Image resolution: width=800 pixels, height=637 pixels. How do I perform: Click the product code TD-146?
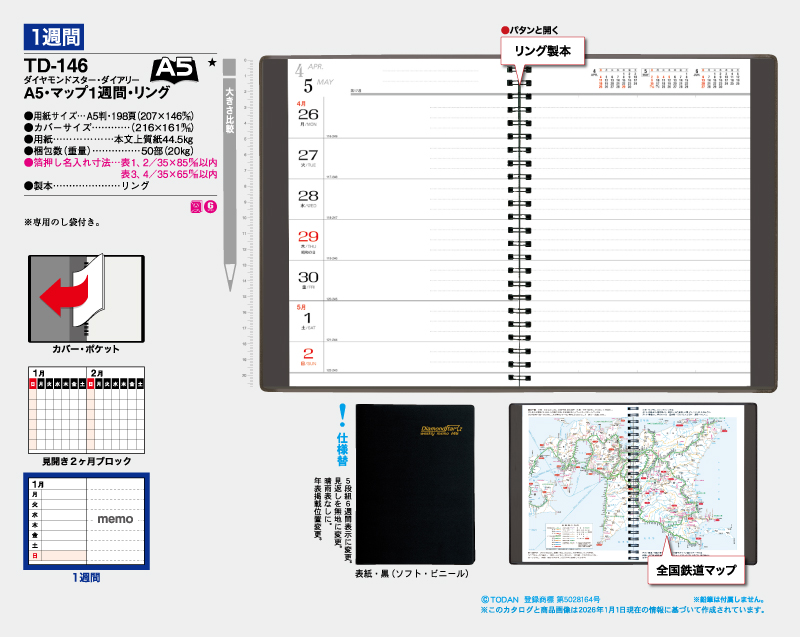point(56,65)
